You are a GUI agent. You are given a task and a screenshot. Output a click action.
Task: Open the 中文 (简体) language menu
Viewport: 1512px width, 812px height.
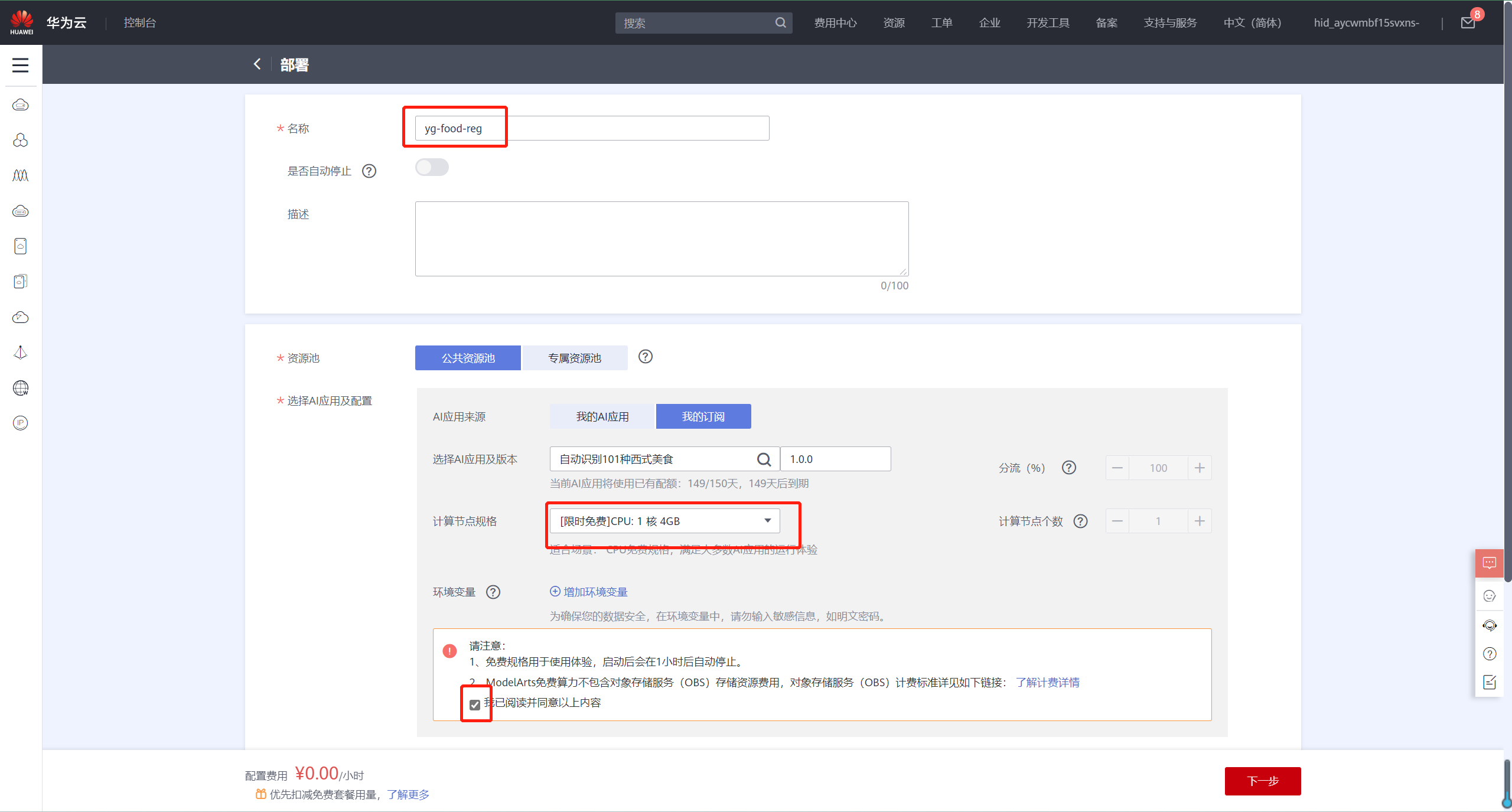1252,23
